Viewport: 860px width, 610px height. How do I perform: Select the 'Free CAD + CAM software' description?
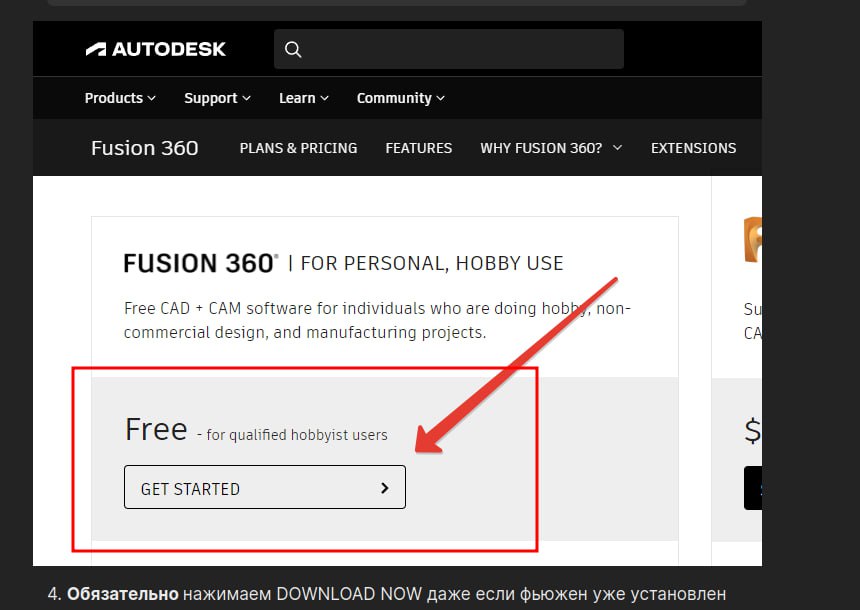(377, 320)
